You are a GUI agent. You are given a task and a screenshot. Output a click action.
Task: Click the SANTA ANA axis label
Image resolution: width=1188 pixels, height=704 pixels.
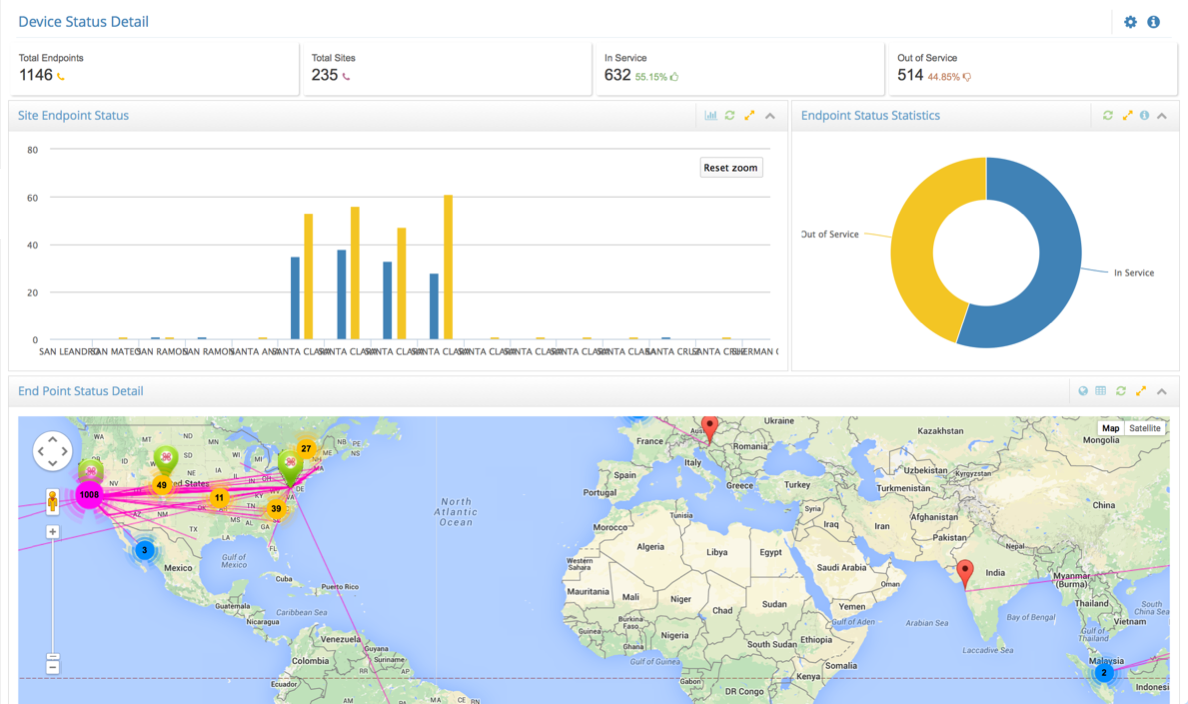coord(255,352)
